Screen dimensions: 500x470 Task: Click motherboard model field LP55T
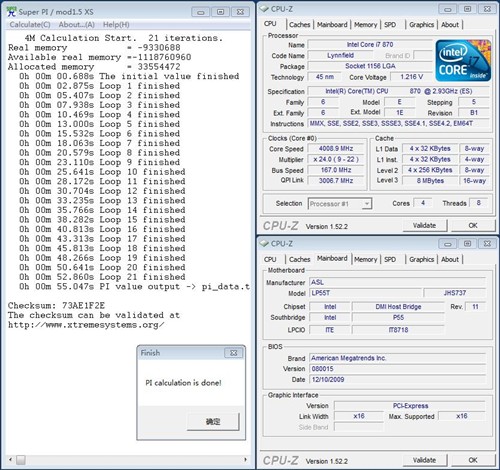[365, 293]
